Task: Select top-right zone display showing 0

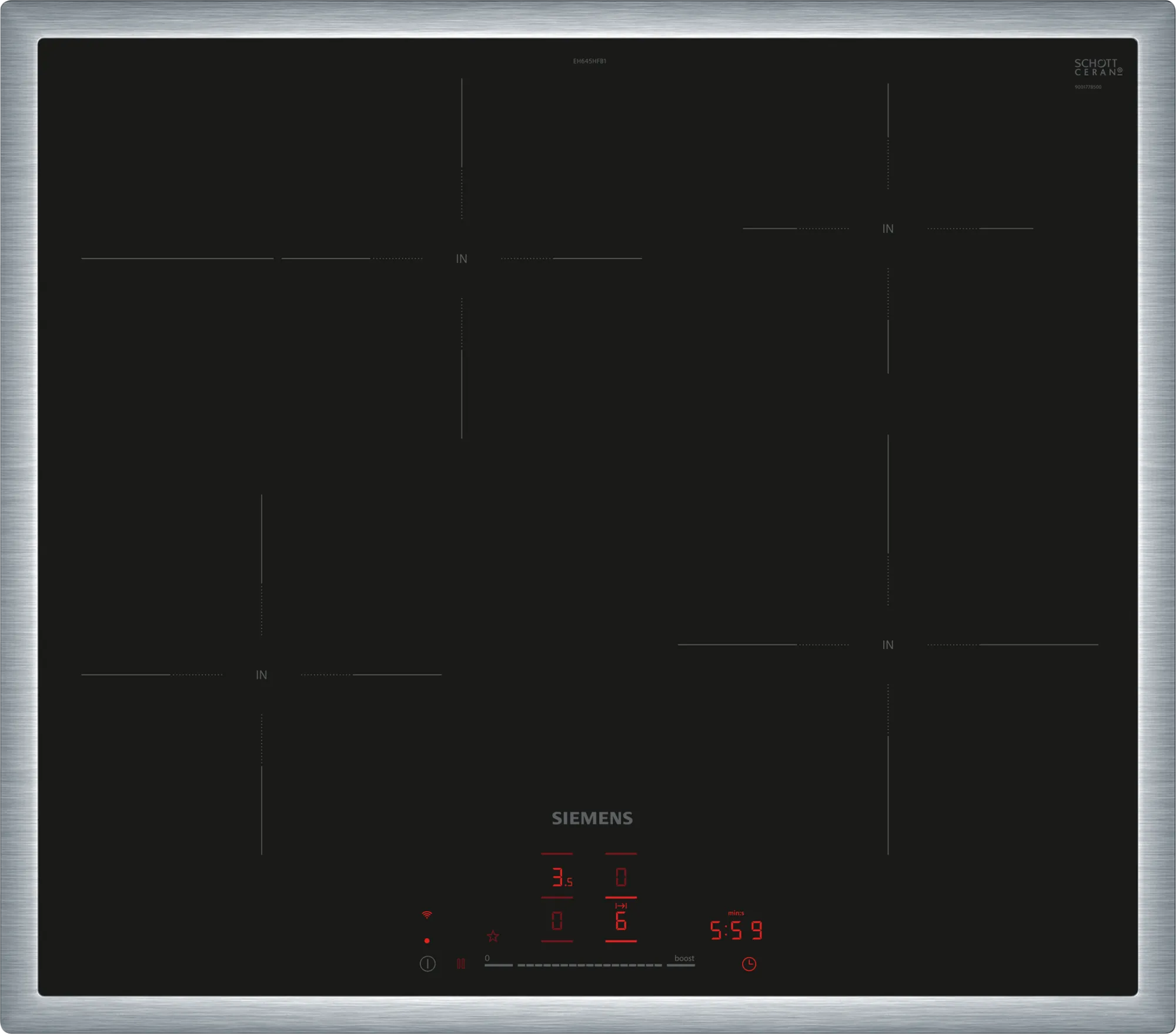Action: pos(621,878)
